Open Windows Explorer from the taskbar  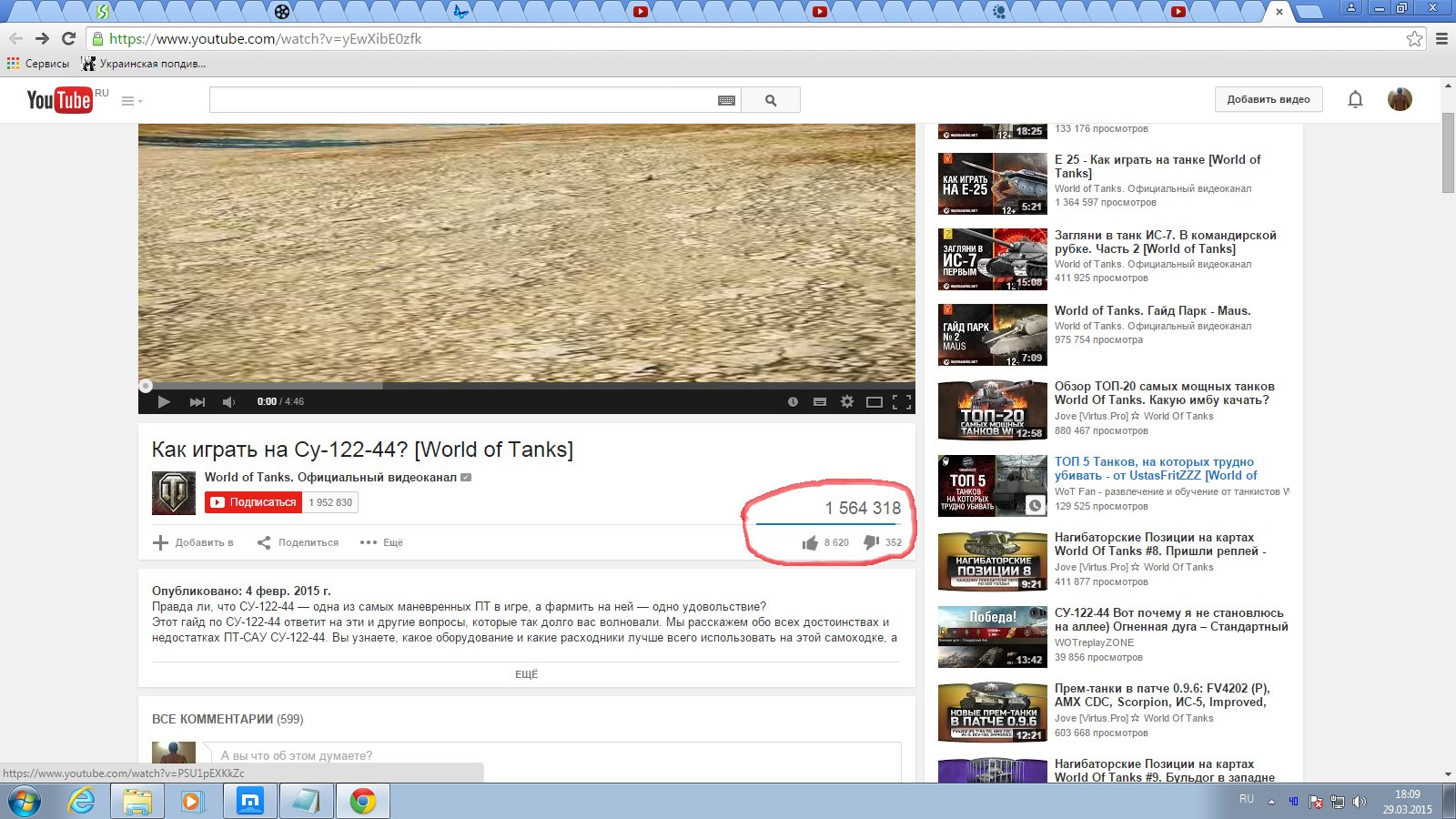point(137,802)
